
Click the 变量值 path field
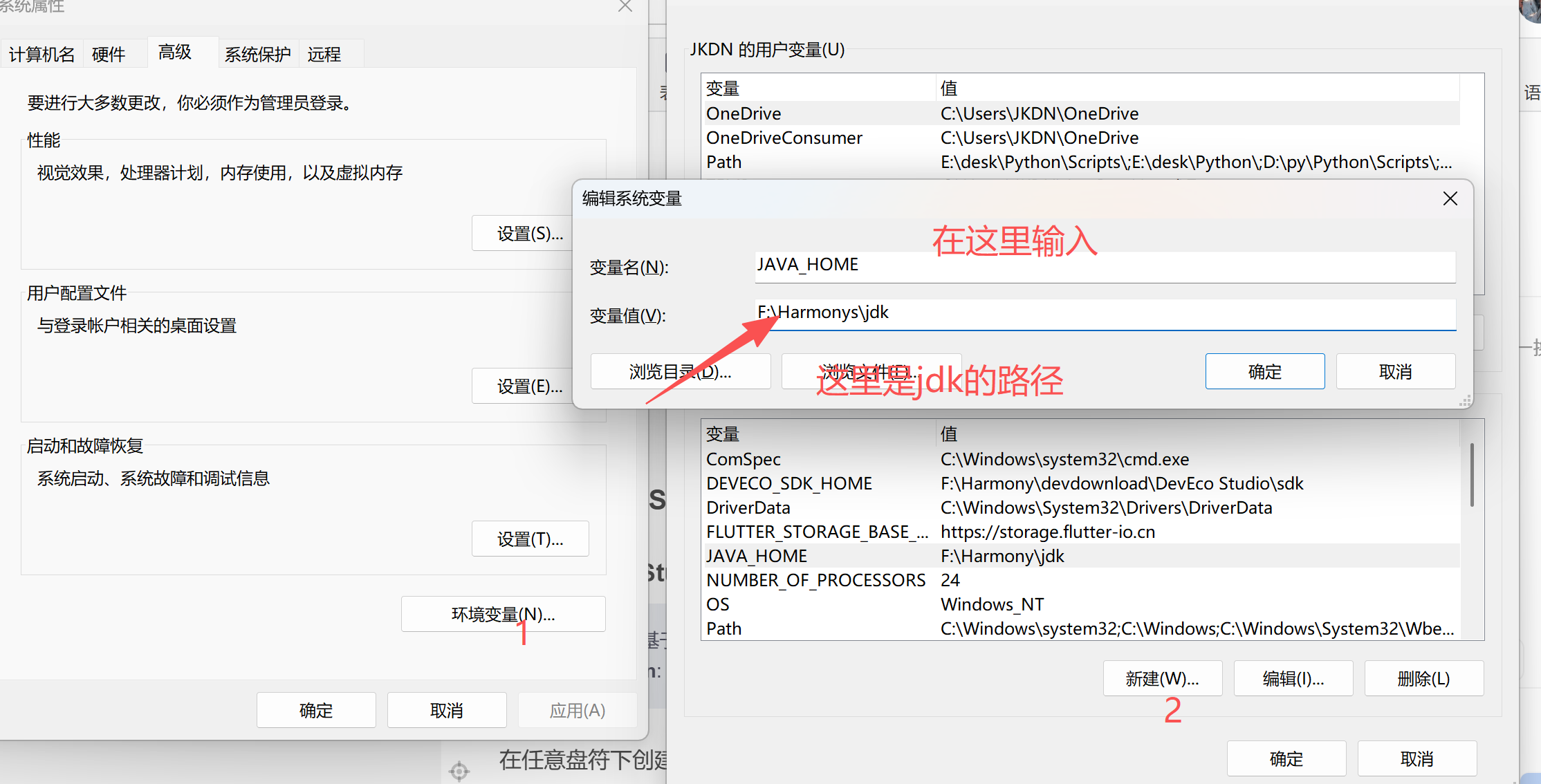coord(1105,313)
